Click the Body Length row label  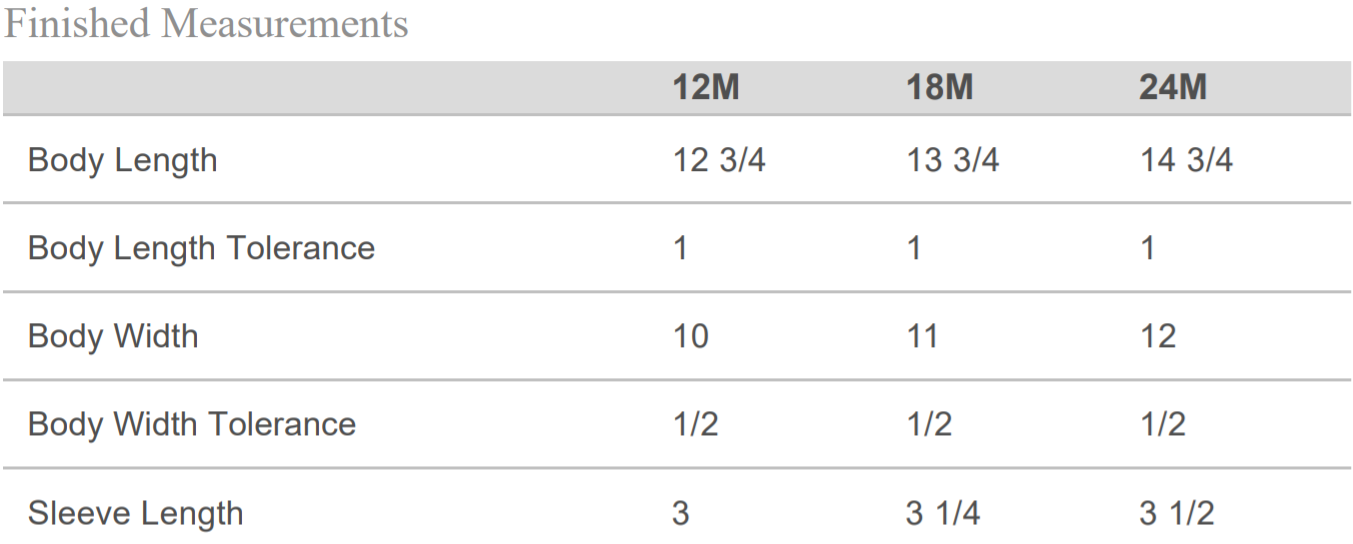pyautogui.click(x=122, y=160)
